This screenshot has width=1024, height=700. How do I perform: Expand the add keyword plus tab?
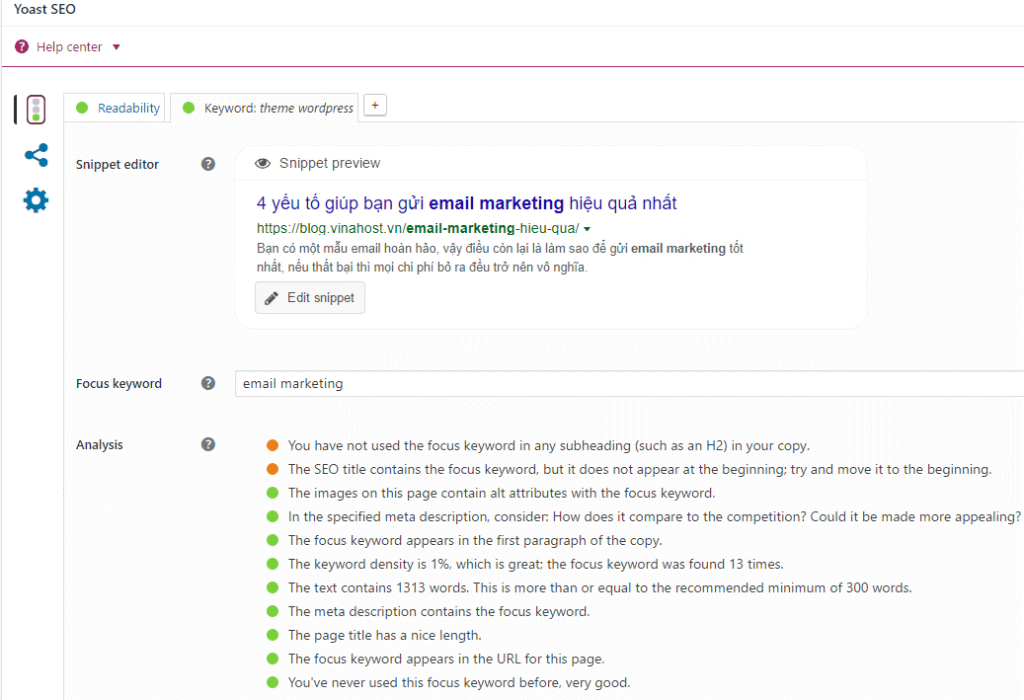coord(374,104)
